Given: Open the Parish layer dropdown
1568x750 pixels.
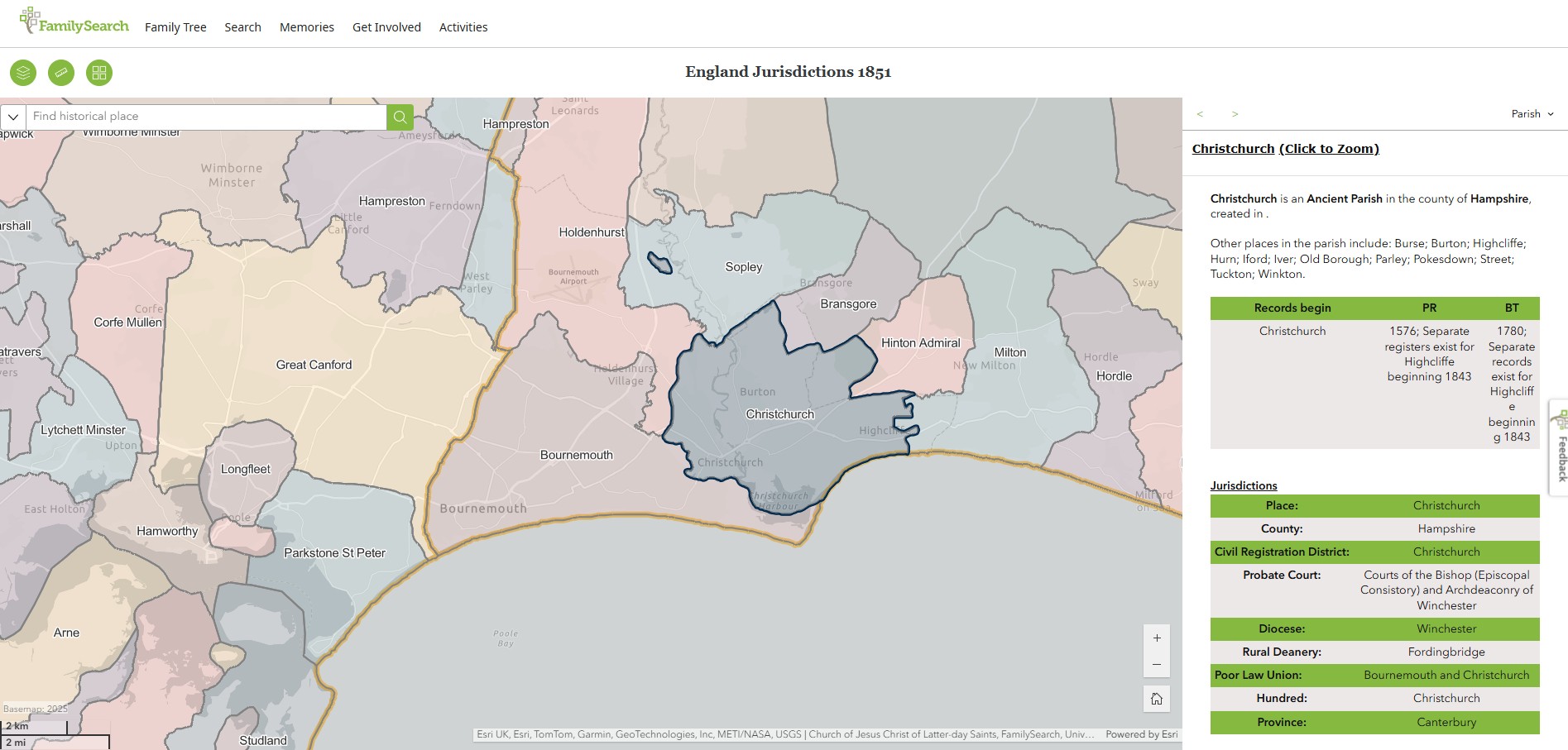Looking at the screenshot, I should [x=1532, y=114].
